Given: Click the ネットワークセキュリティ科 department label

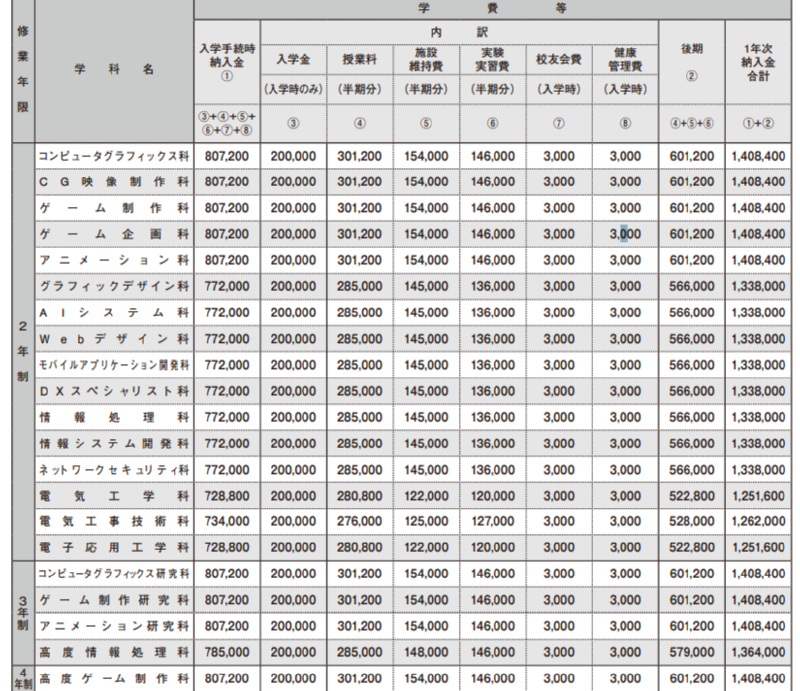Looking at the screenshot, I should pyautogui.click(x=112, y=469).
